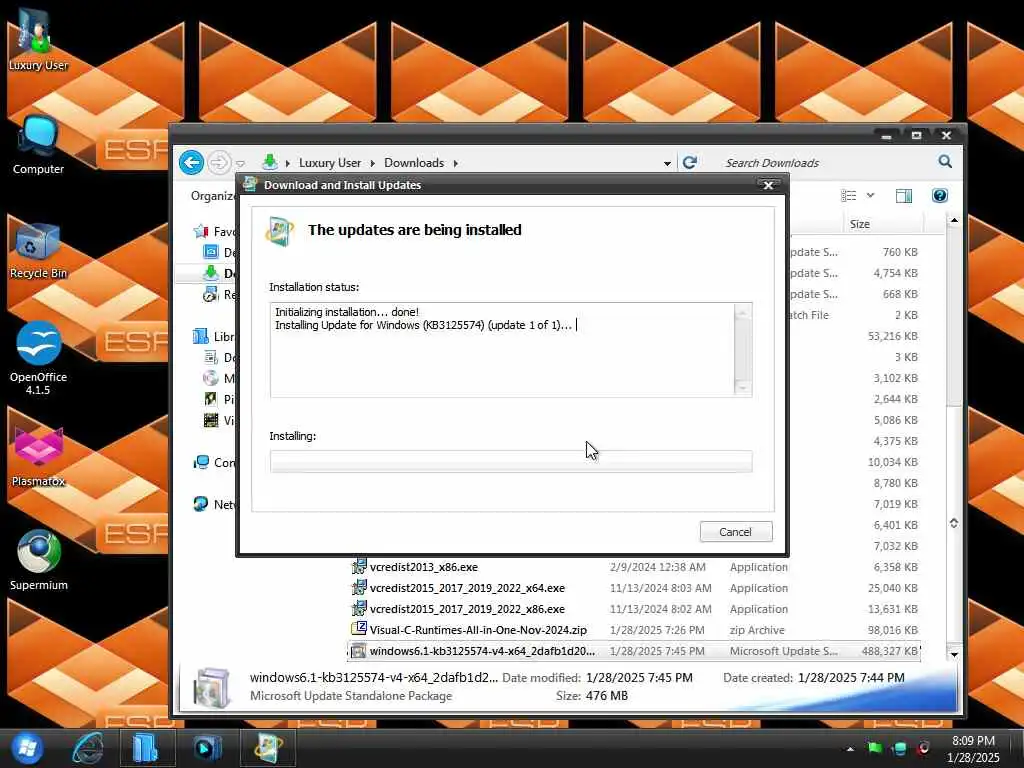The height and width of the screenshot is (768, 1024).
Task: Click the Explorer forward arrow button
Action: click(x=219, y=162)
